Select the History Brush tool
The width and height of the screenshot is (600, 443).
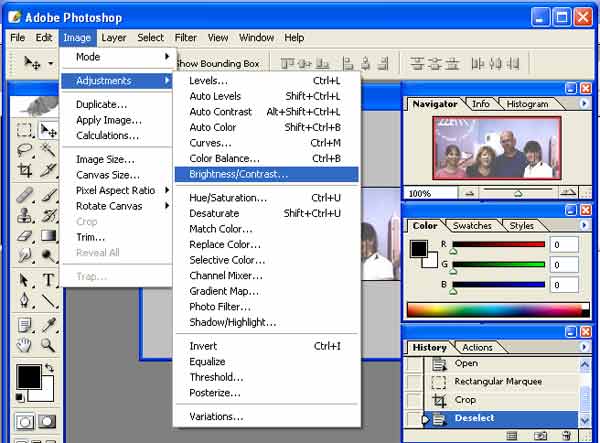click(48, 215)
